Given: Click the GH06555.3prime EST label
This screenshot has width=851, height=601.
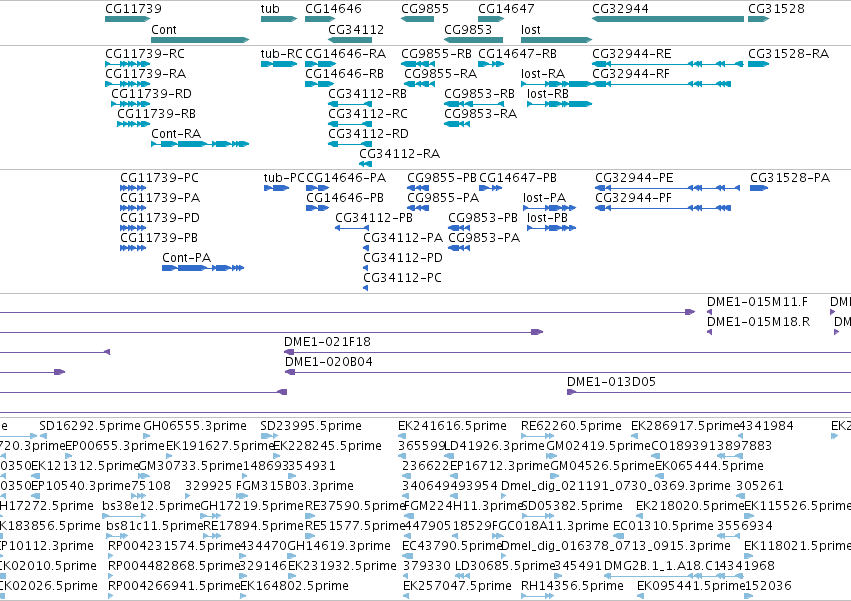Looking at the screenshot, I should [x=195, y=426].
